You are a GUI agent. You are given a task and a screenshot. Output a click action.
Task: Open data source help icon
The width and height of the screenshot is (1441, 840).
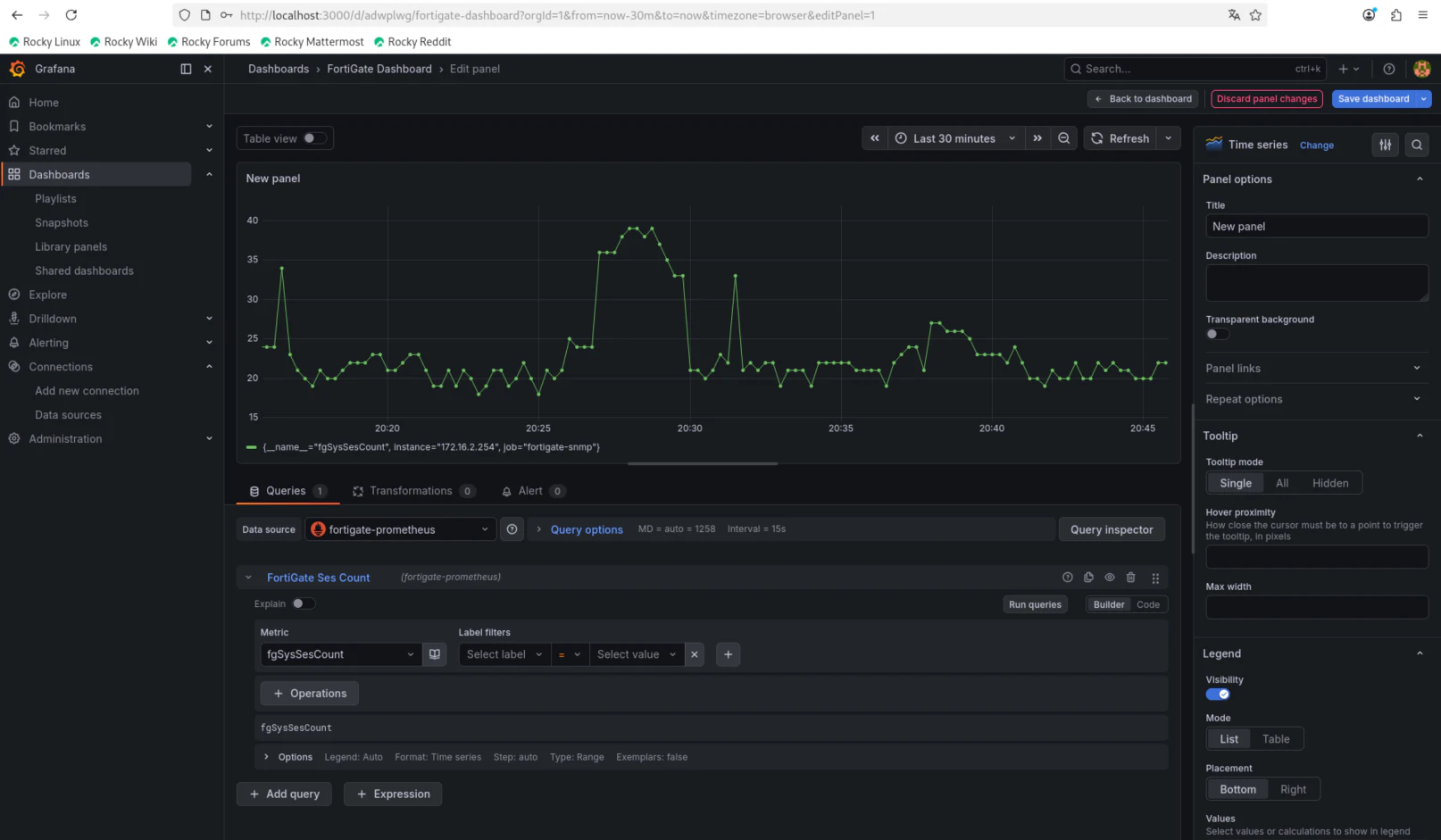point(512,529)
